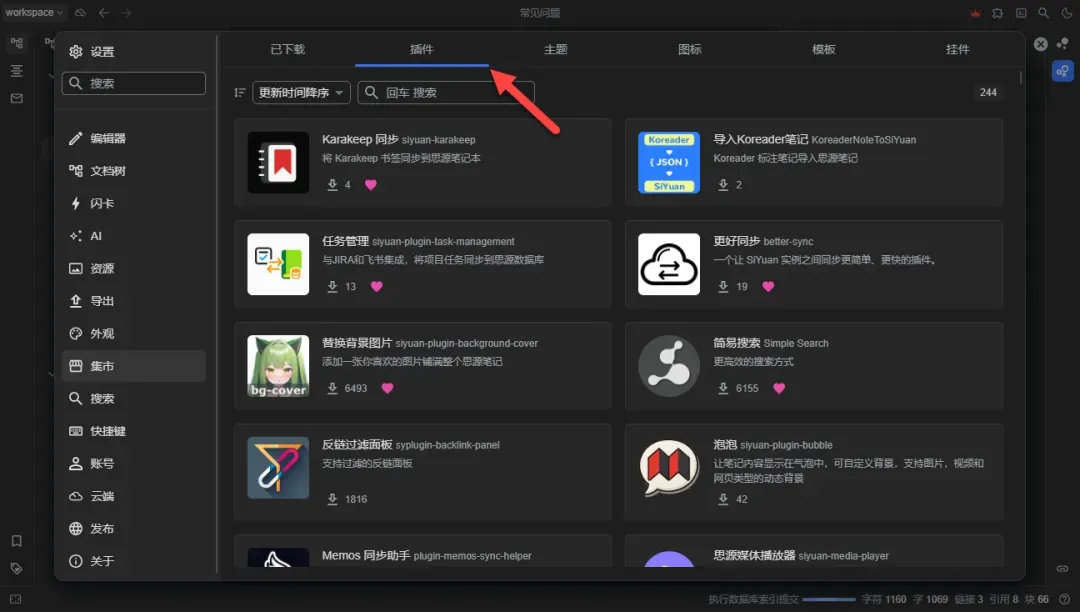The image size is (1080, 612).
Task: Open 任务管理 plugin thumbnail
Action: (x=278, y=264)
